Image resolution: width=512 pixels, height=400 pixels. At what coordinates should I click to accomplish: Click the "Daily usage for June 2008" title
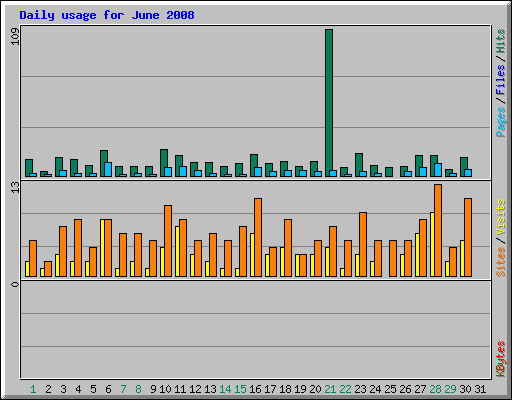(x=107, y=15)
